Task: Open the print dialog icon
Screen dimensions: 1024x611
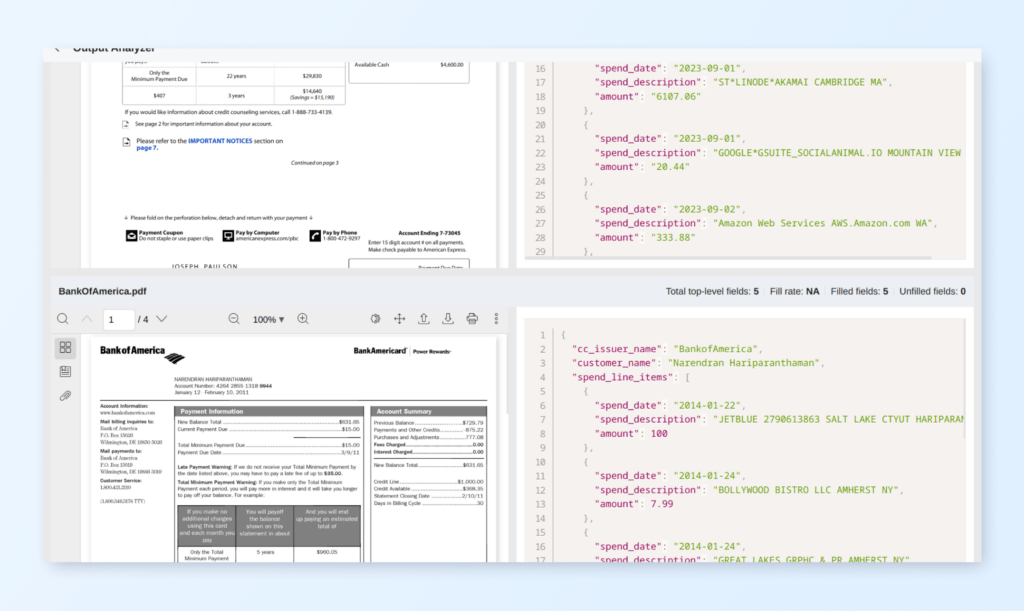Action: 471,318
